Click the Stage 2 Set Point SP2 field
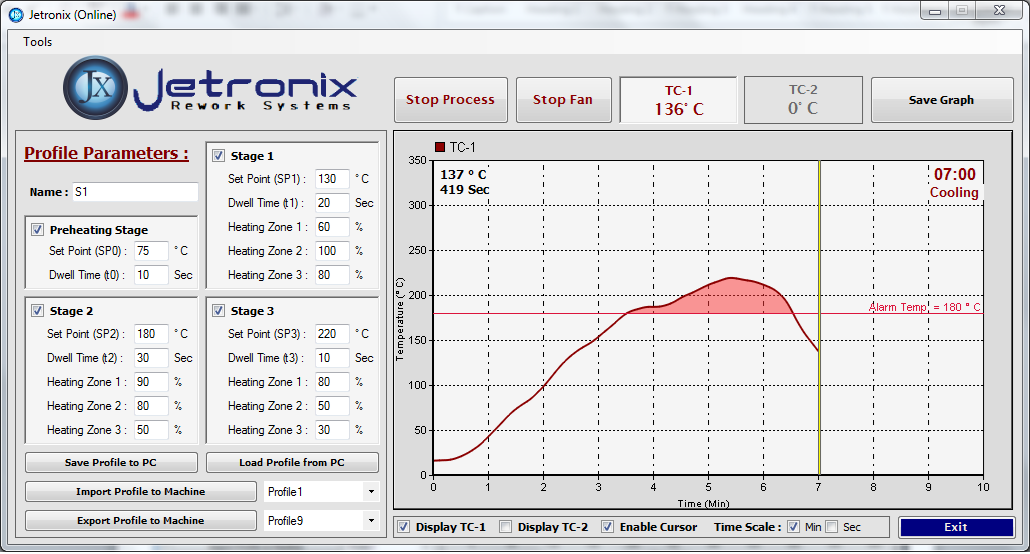The image size is (1030, 554). tap(151, 334)
